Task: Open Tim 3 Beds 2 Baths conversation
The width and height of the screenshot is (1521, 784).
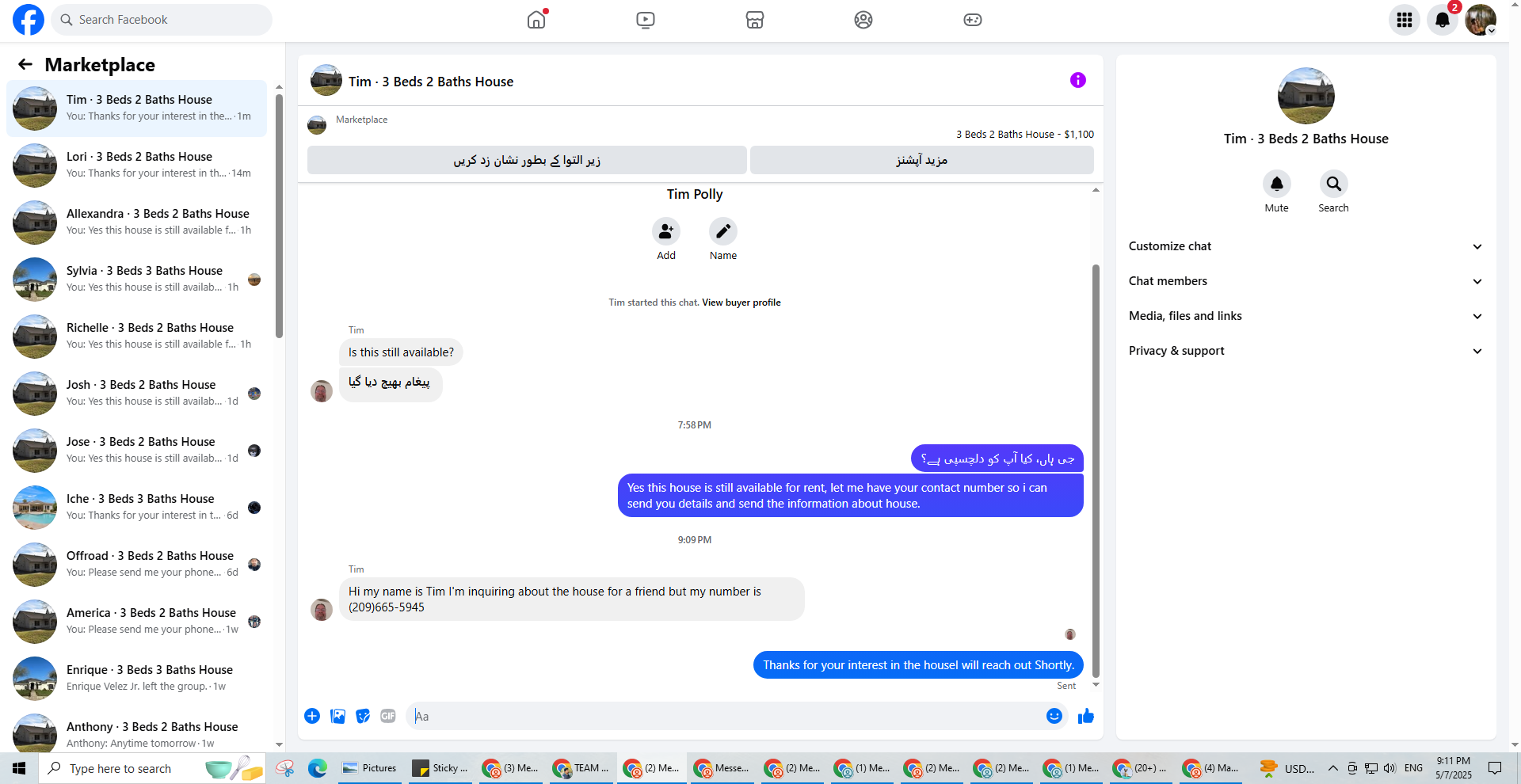Action: click(x=136, y=108)
